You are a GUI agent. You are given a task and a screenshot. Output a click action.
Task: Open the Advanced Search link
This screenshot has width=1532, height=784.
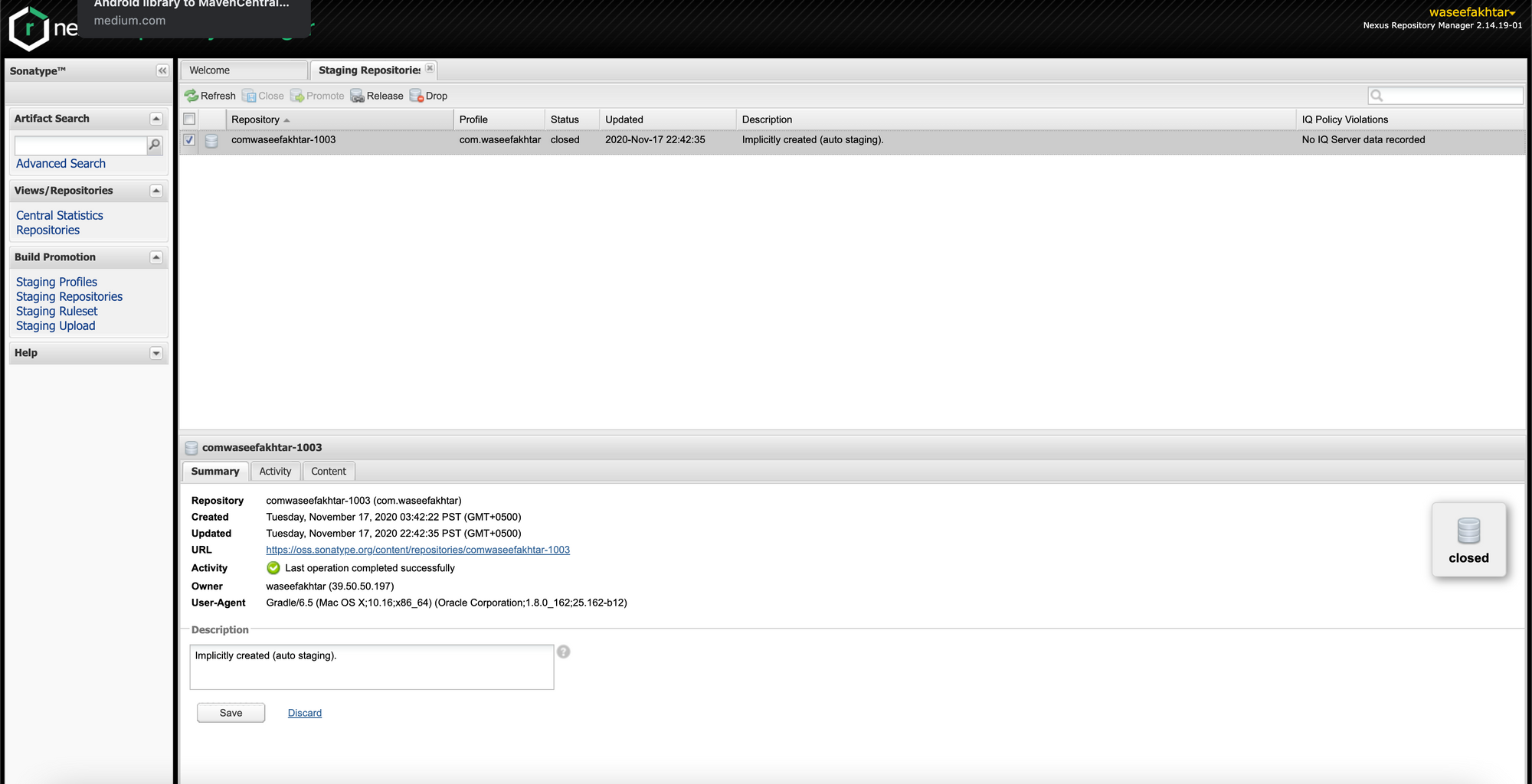61,164
